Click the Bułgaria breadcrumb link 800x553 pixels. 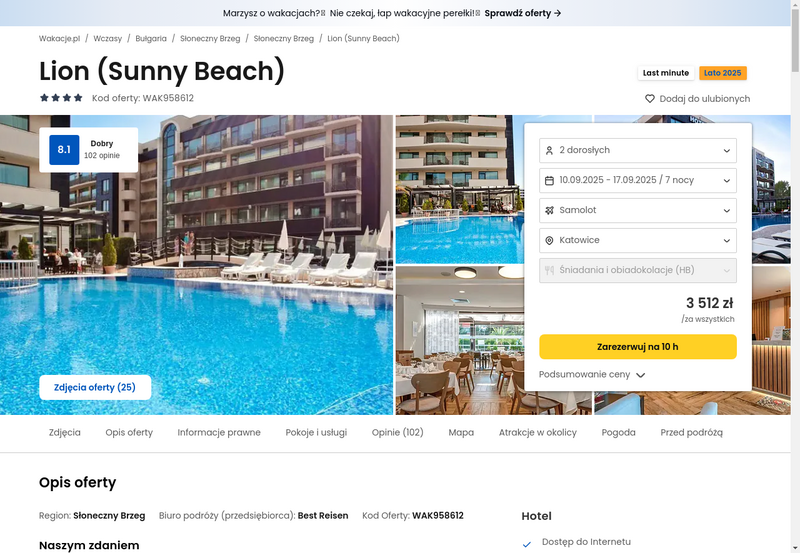tap(151, 38)
